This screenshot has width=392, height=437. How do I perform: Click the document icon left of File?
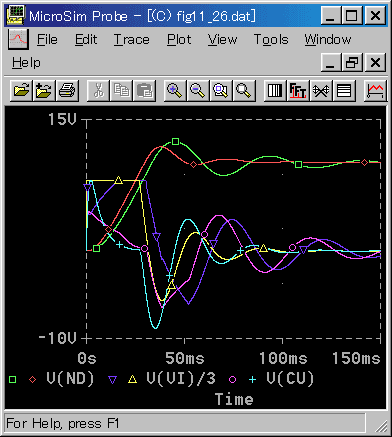18,39
